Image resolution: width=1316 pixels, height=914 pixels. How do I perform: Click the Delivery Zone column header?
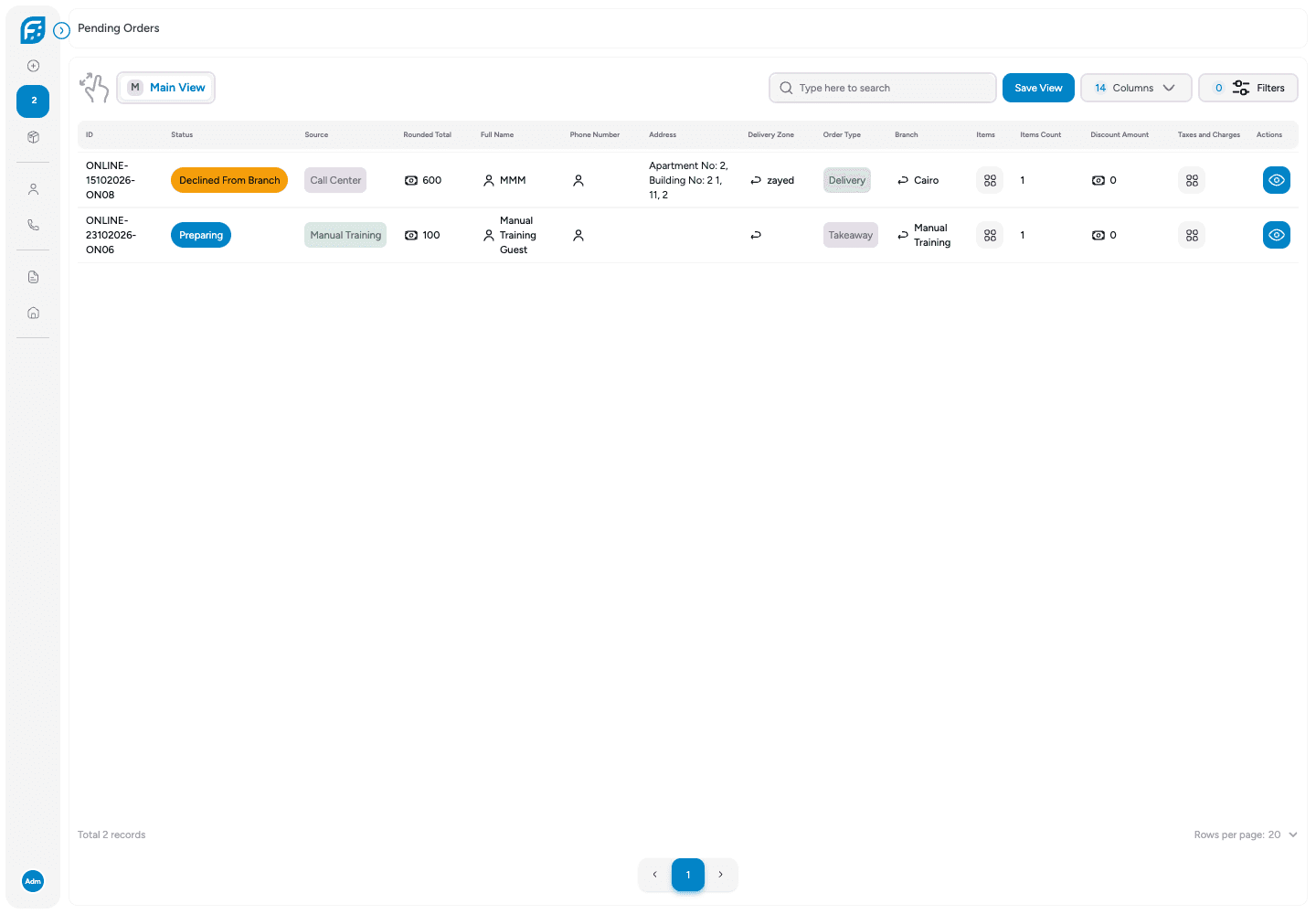[770, 134]
